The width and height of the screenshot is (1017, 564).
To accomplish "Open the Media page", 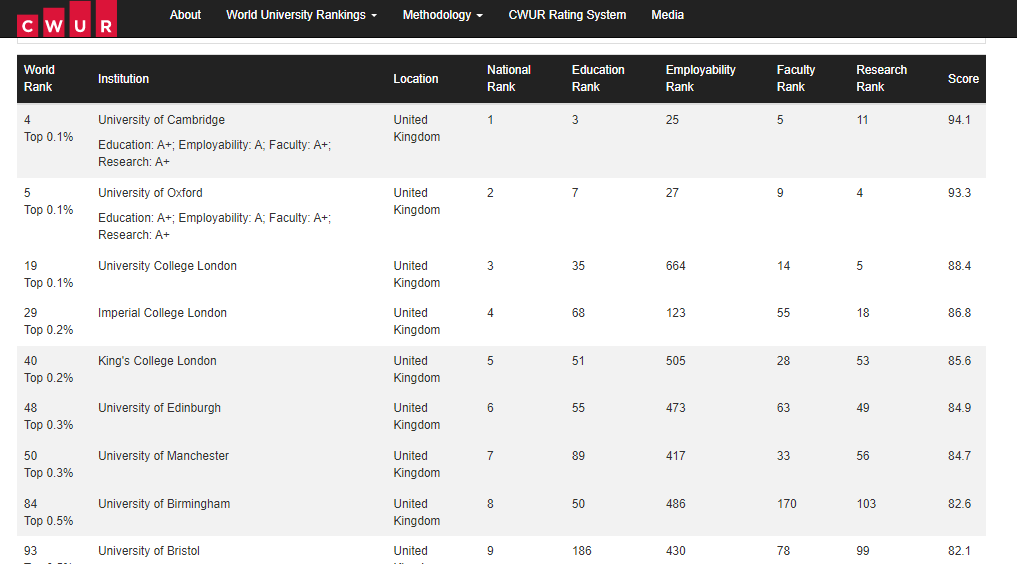I will 668,15.
